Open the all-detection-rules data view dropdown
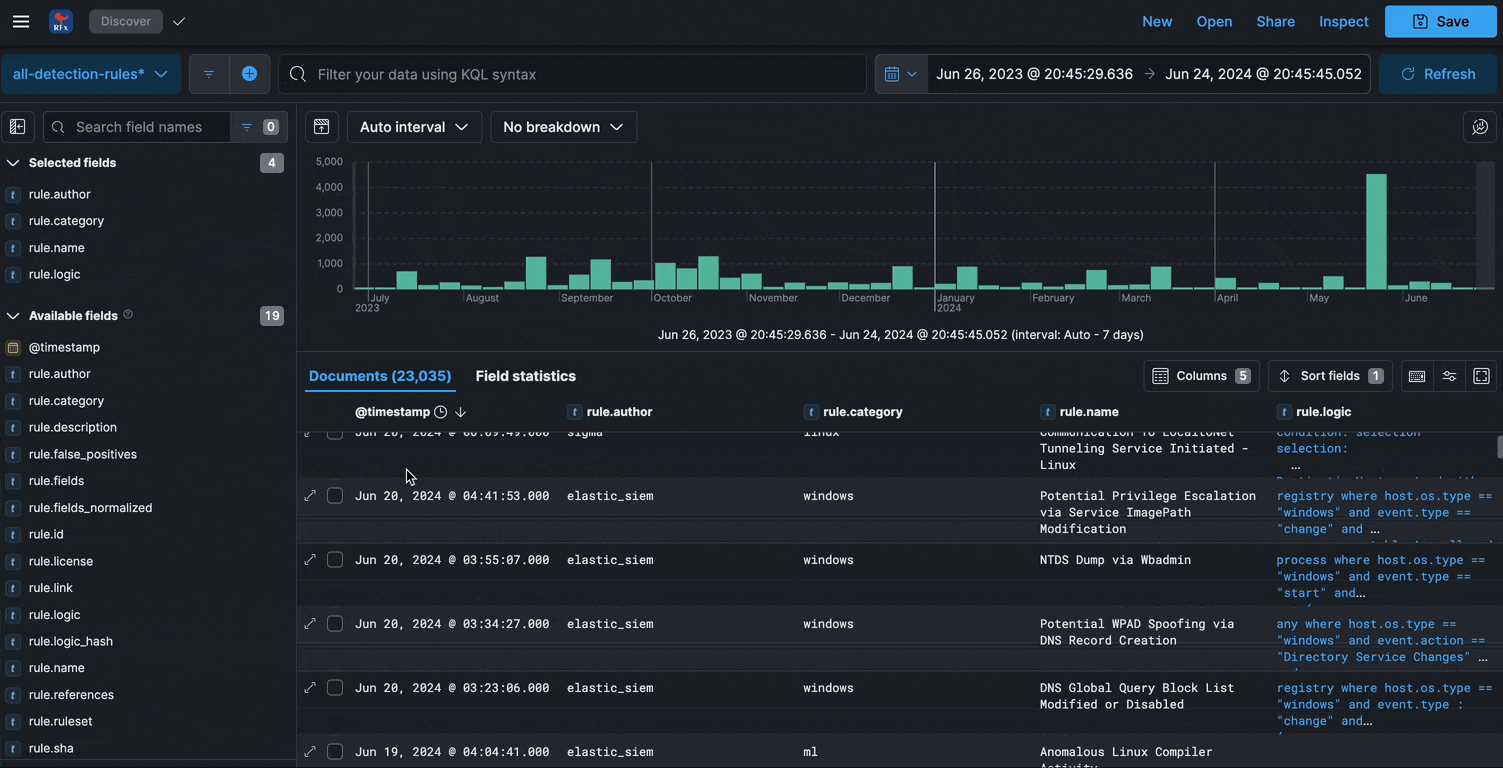 click(x=90, y=74)
